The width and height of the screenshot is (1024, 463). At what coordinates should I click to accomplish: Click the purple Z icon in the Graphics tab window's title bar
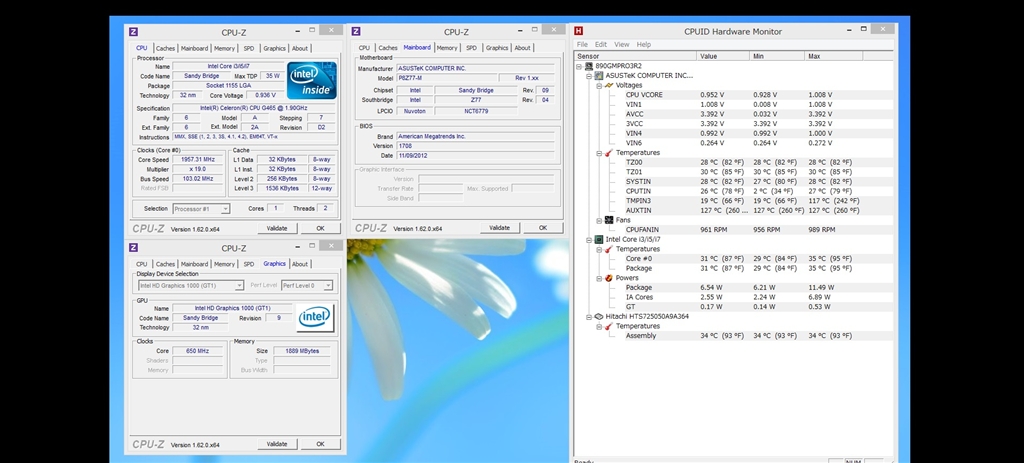point(133,248)
